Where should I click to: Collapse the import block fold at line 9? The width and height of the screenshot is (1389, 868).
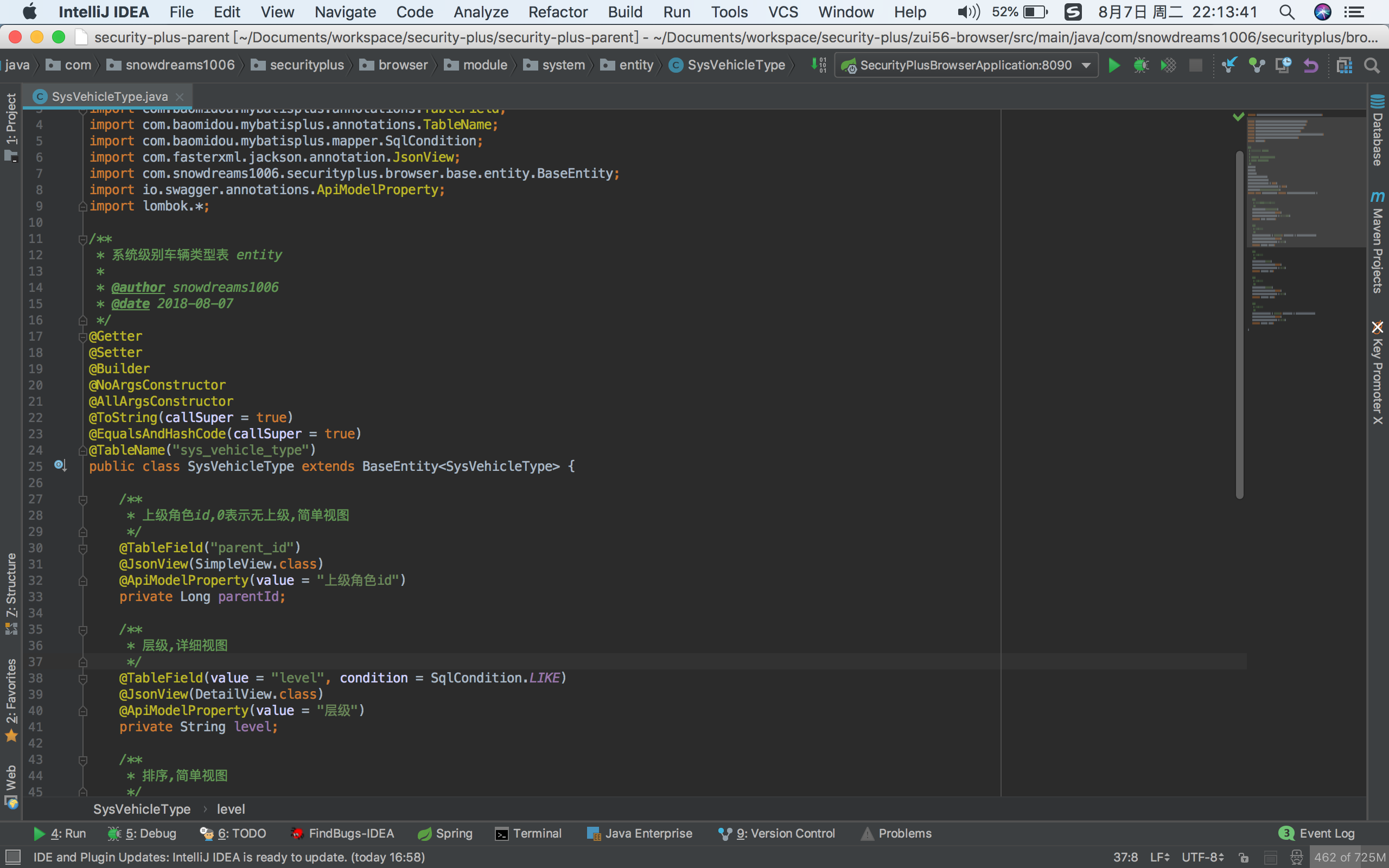point(82,207)
